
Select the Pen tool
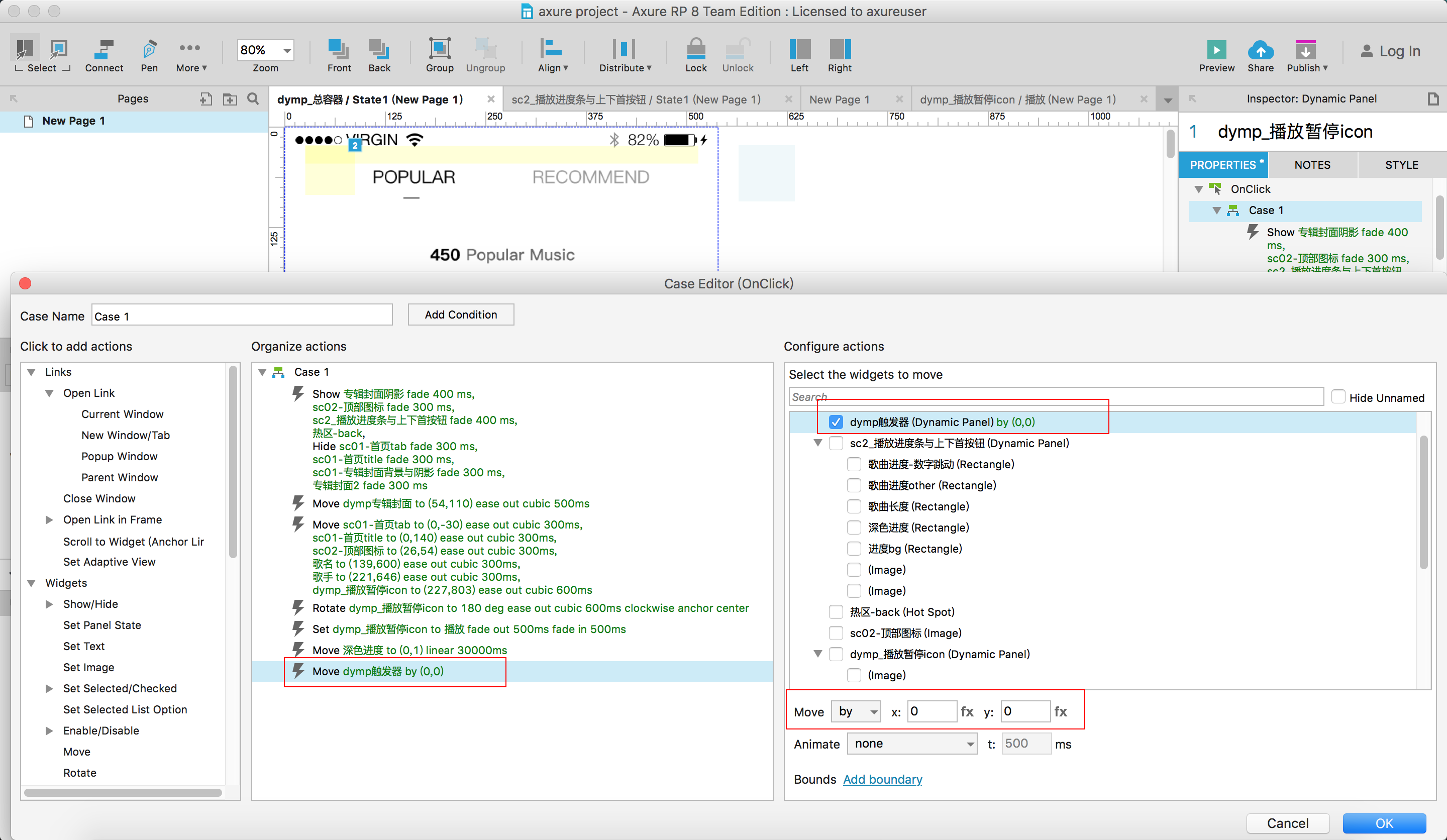coord(149,51)
